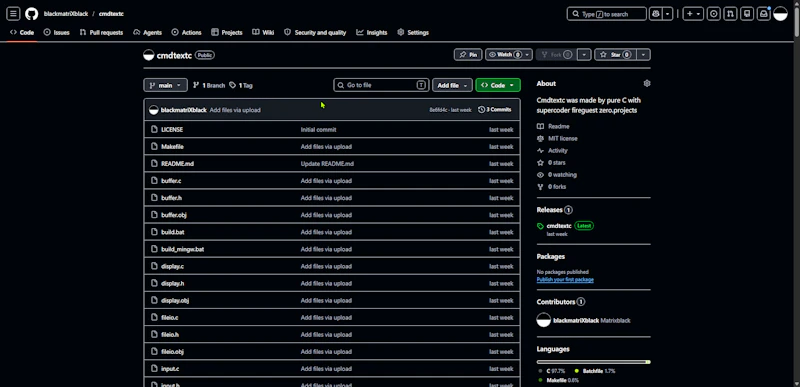Open the global issues icon in header
800x387 pixels.
point(714,14)
